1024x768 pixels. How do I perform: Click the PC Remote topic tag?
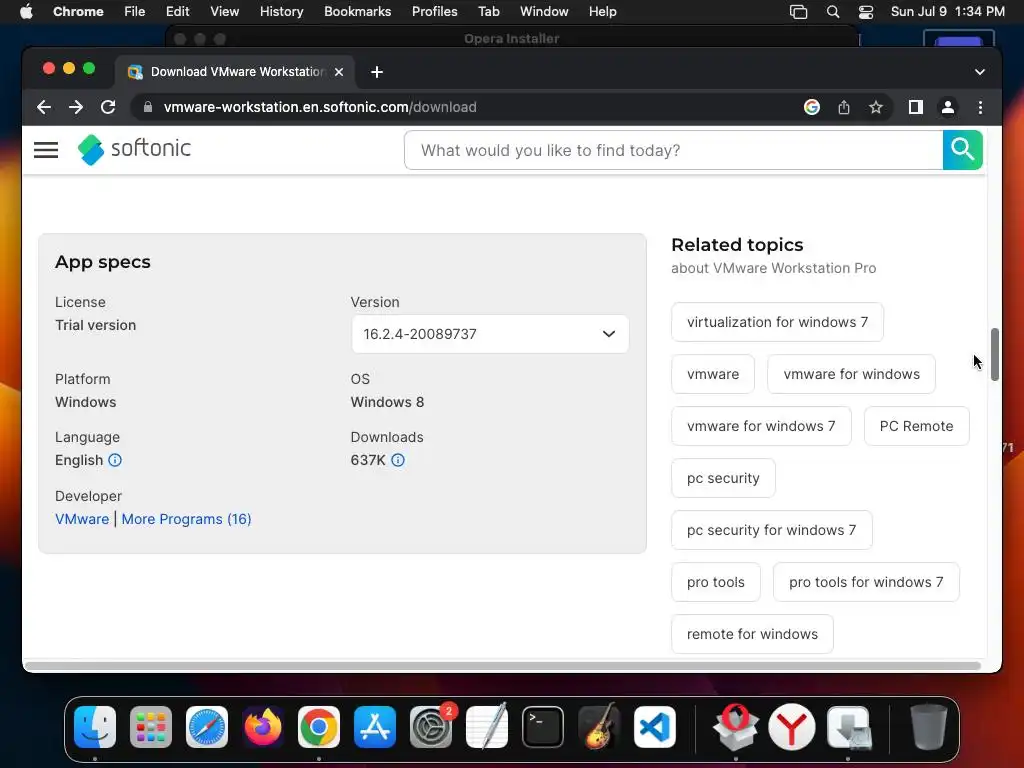coord(916,426)
